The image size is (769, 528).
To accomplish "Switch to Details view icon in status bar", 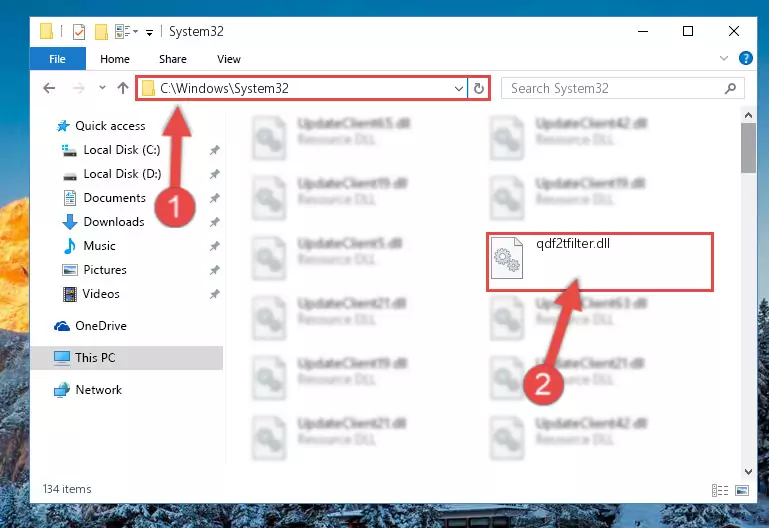I will pyautogui.click(x=719, y=490).
